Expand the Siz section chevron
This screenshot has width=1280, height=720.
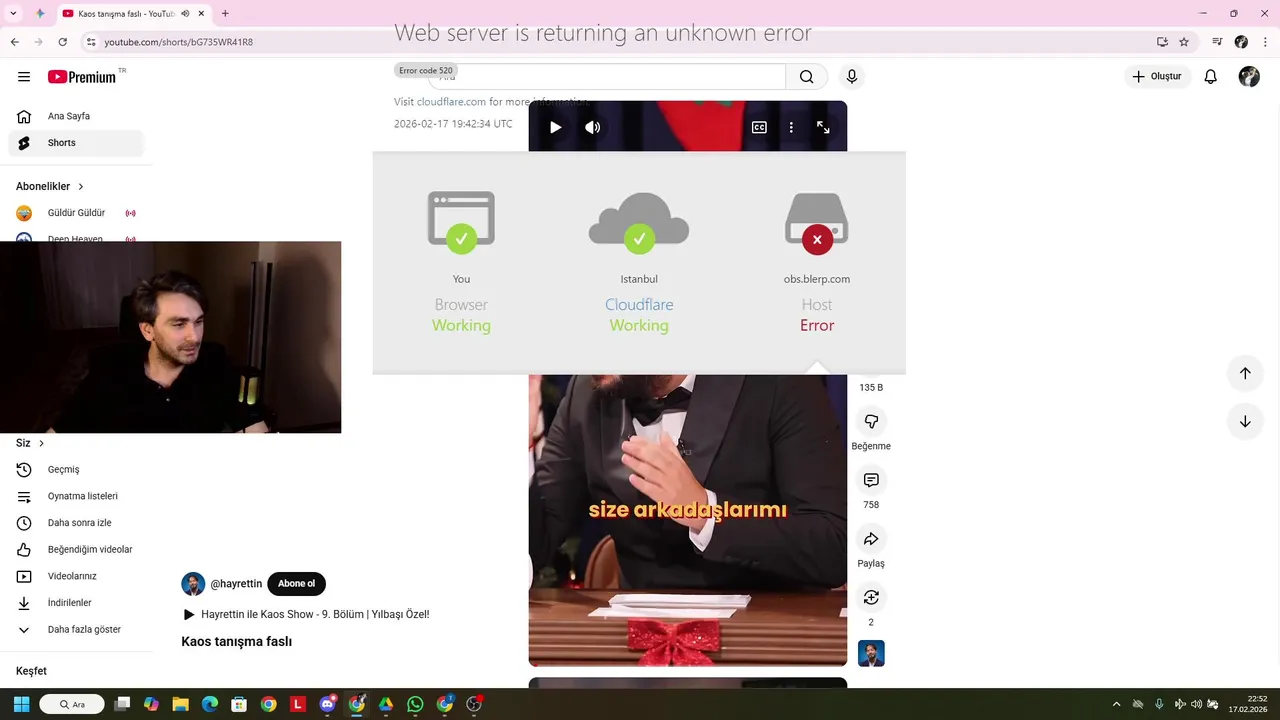coord(41,443)
